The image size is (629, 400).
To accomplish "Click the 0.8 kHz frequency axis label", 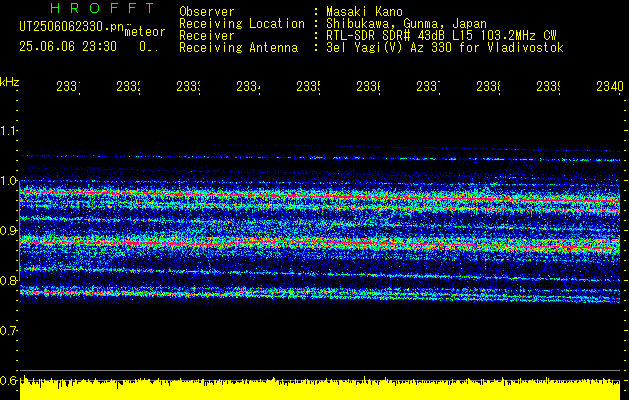I will tap(8, 280).
